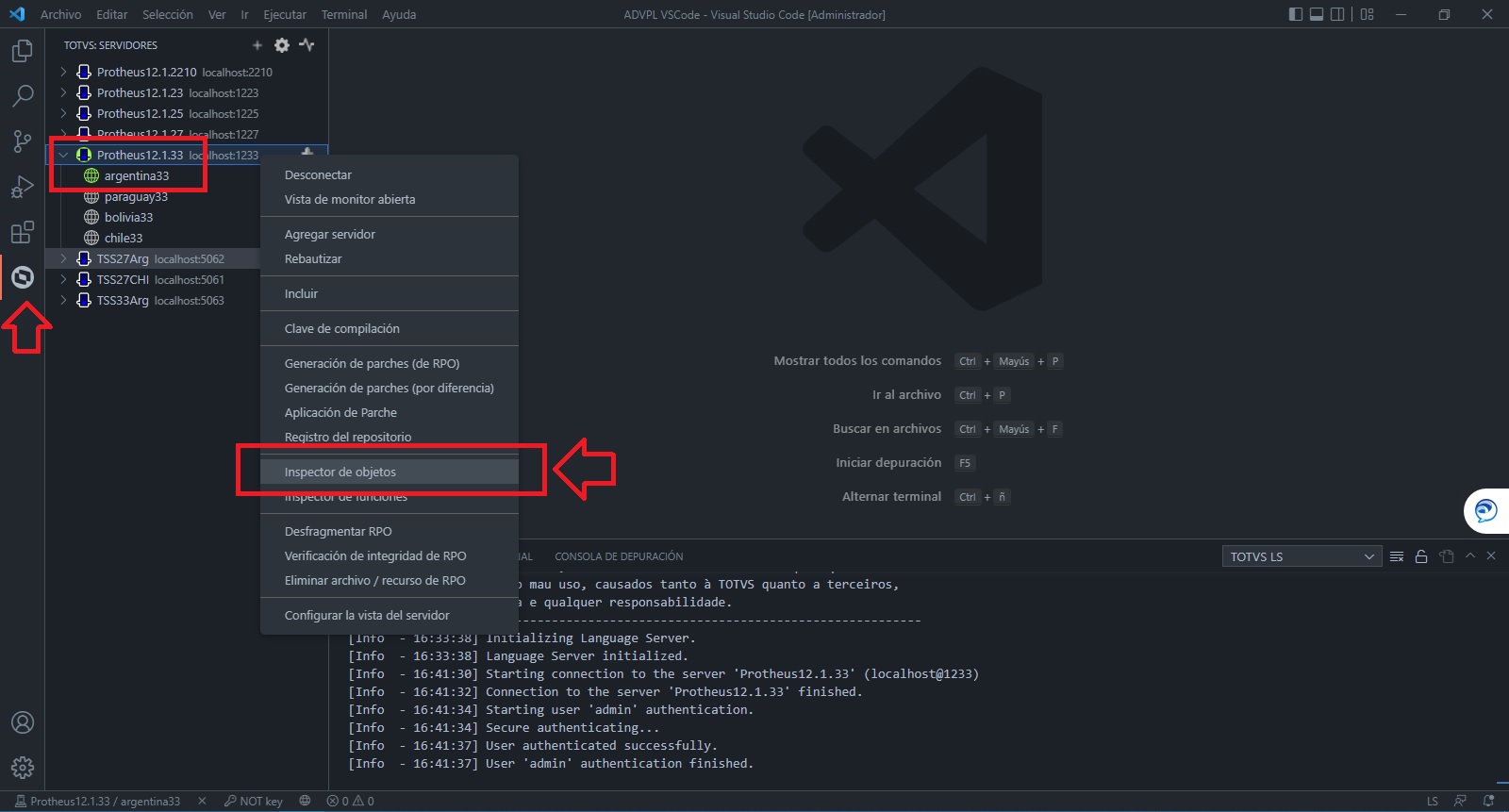
Task: Close the bottom panel
Action: click(1491, 556)
